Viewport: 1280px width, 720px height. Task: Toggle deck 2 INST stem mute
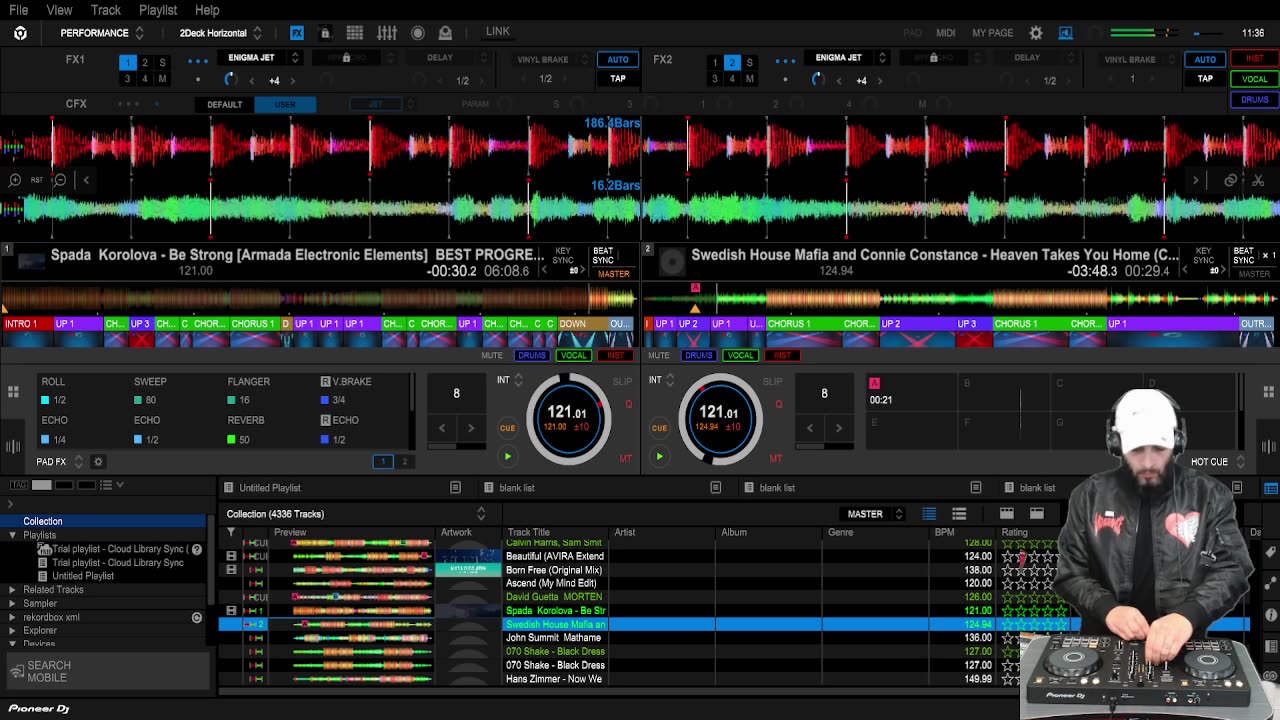(x=782, y=355)
